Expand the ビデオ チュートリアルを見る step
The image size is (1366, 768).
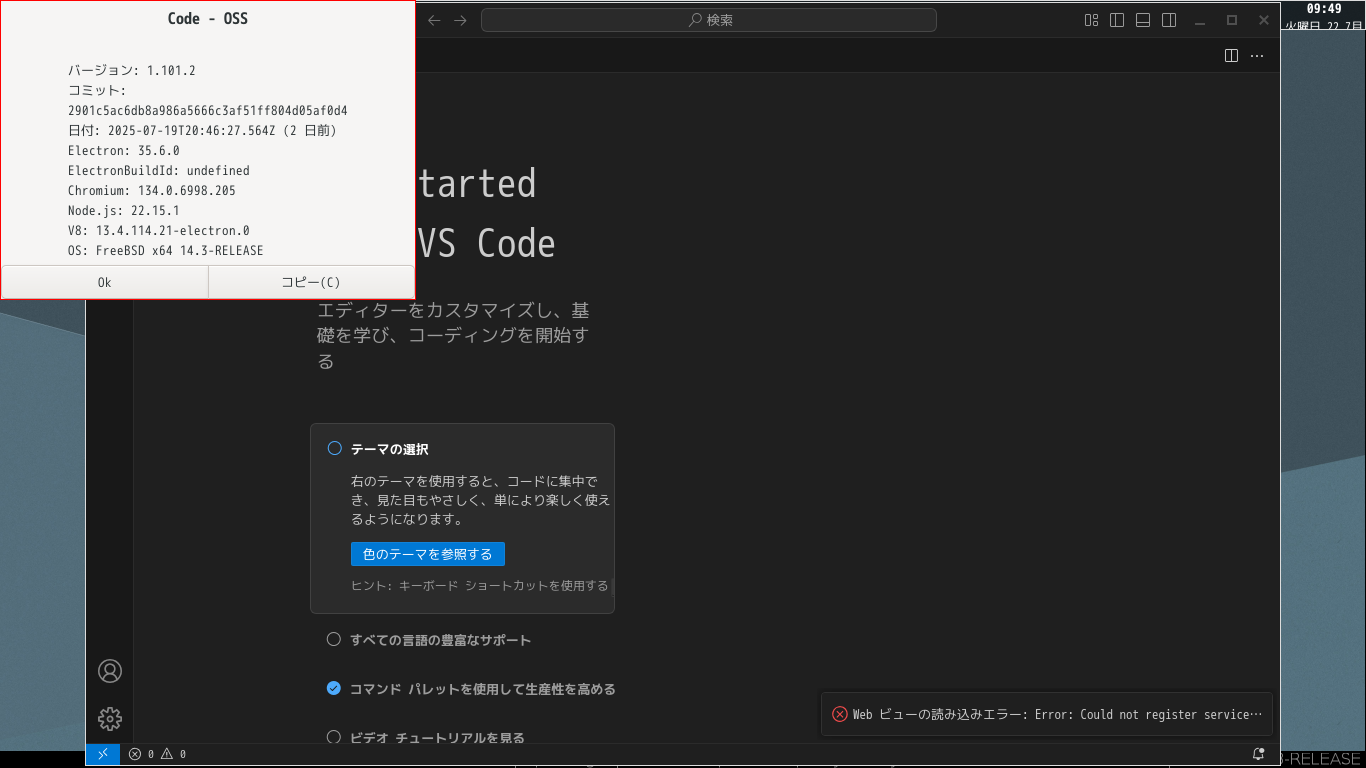point(438,738)
